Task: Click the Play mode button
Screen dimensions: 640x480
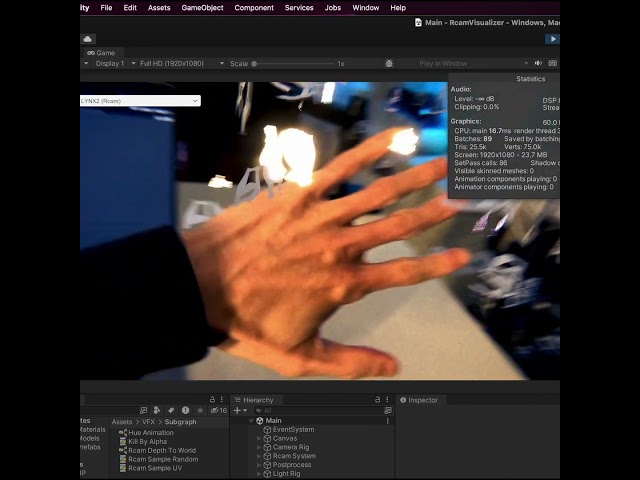Action: click(x=553, y=39)
